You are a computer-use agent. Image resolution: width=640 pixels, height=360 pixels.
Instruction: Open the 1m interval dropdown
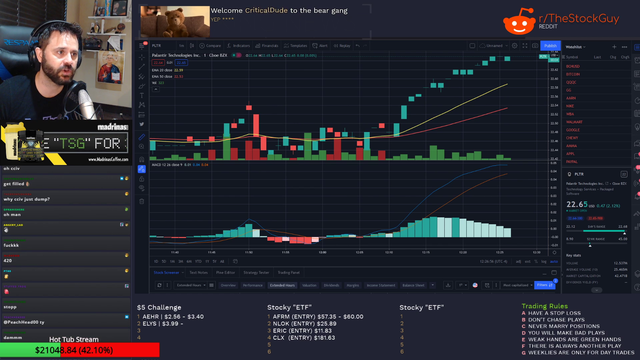[182, 46]
